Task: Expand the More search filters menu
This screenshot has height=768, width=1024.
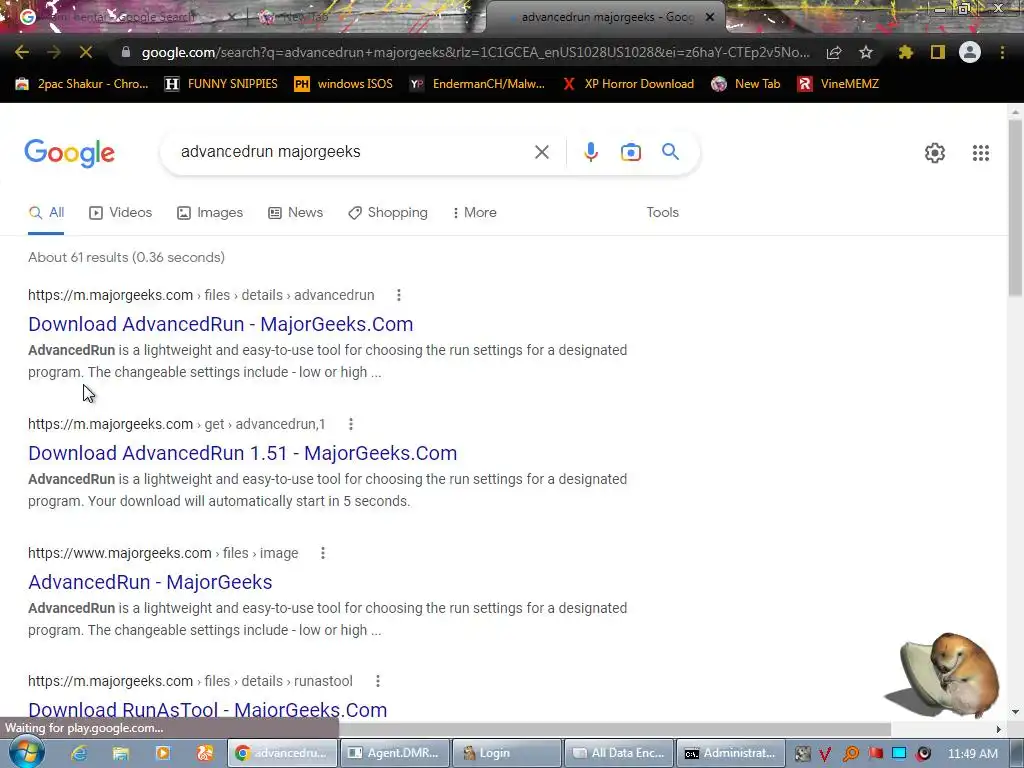Action: [x=475, y=213]
